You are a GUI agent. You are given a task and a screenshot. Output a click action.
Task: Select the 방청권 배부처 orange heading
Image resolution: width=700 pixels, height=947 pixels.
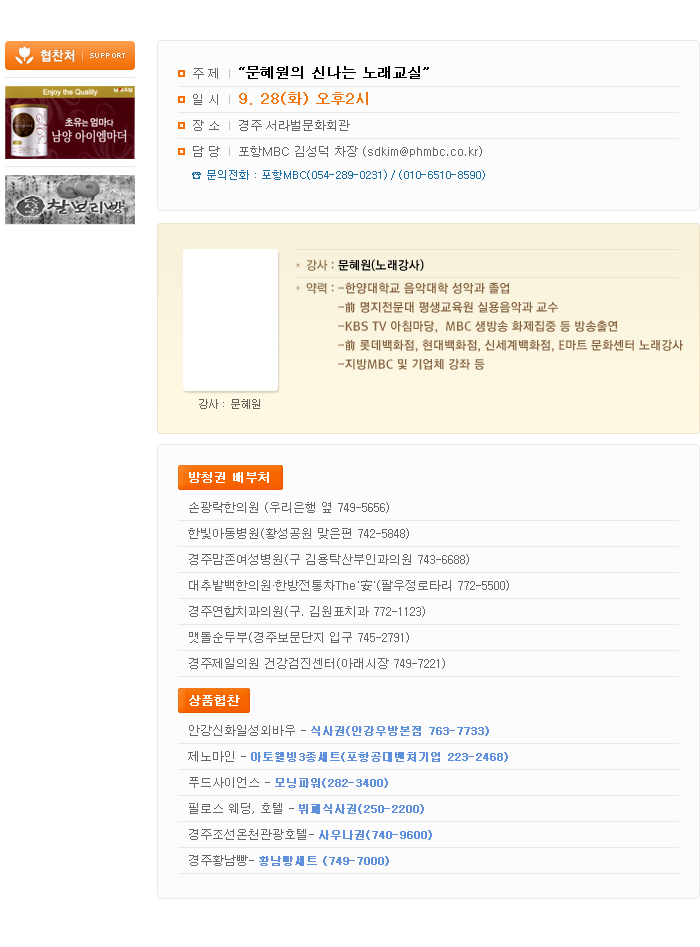230,478
